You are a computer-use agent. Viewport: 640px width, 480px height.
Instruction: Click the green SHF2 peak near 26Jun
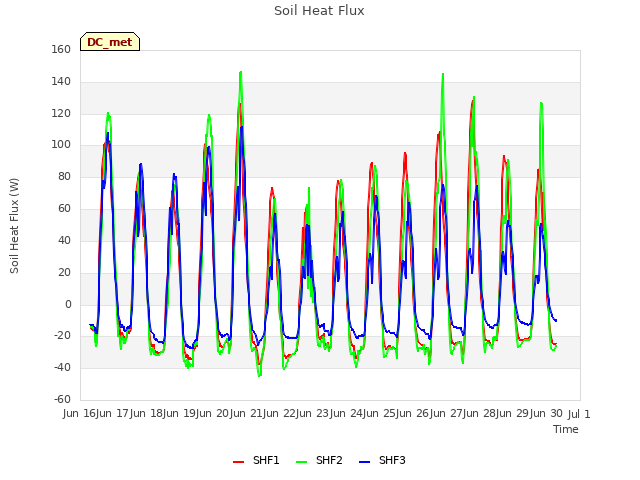pyautogui.click(x=443, y=74)
